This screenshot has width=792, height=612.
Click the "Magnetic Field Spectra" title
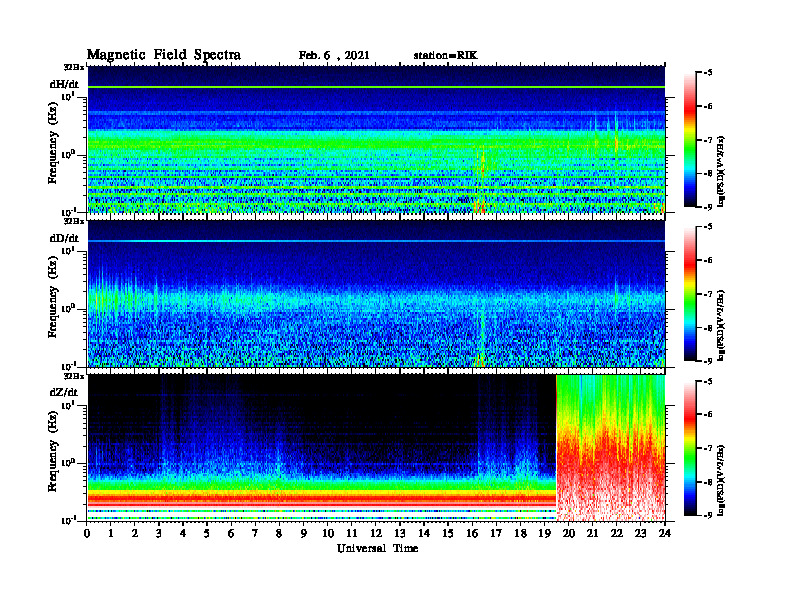[164, 55]
